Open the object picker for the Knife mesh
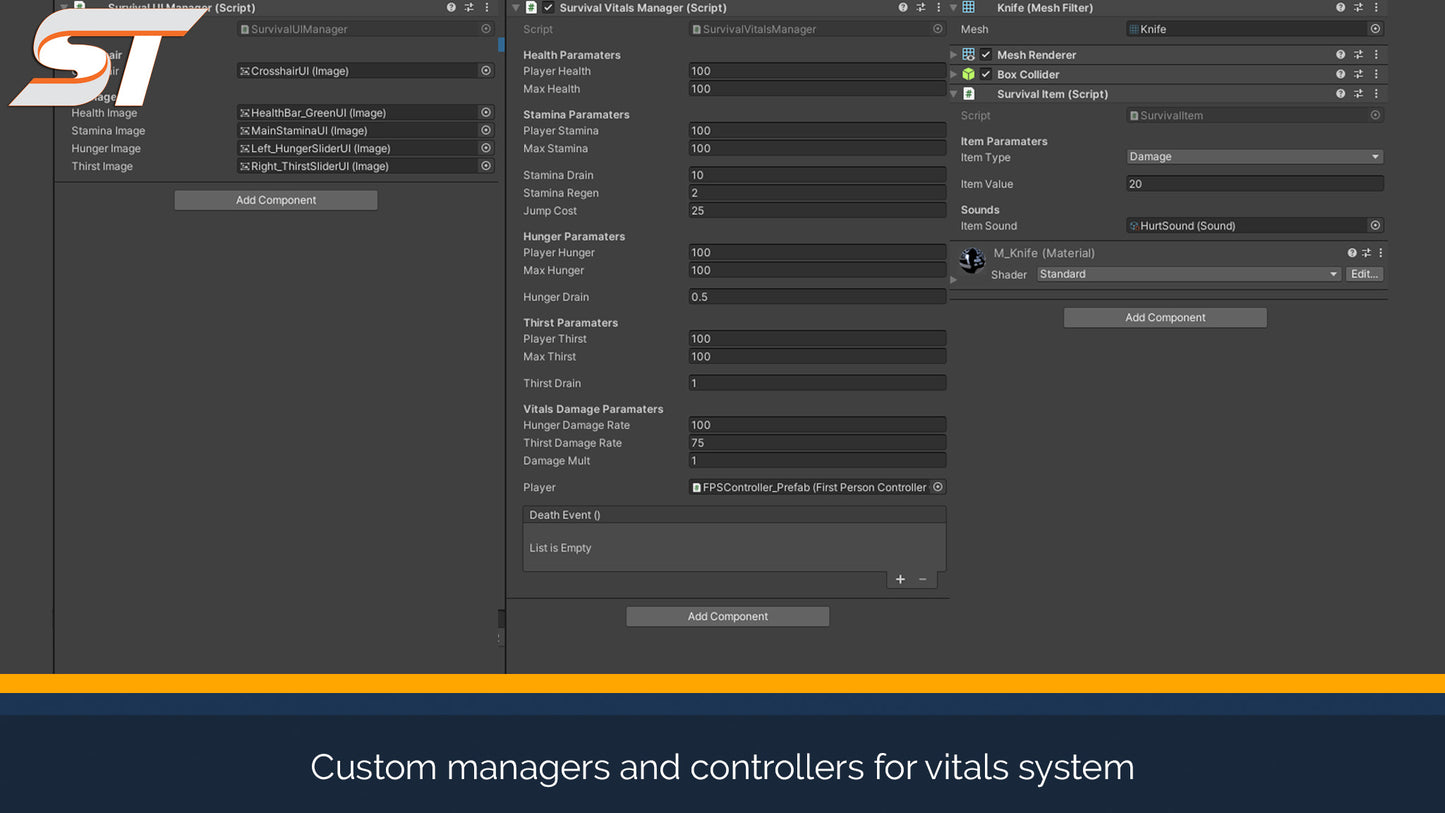1445x813 pixels. coord(1375,29)
